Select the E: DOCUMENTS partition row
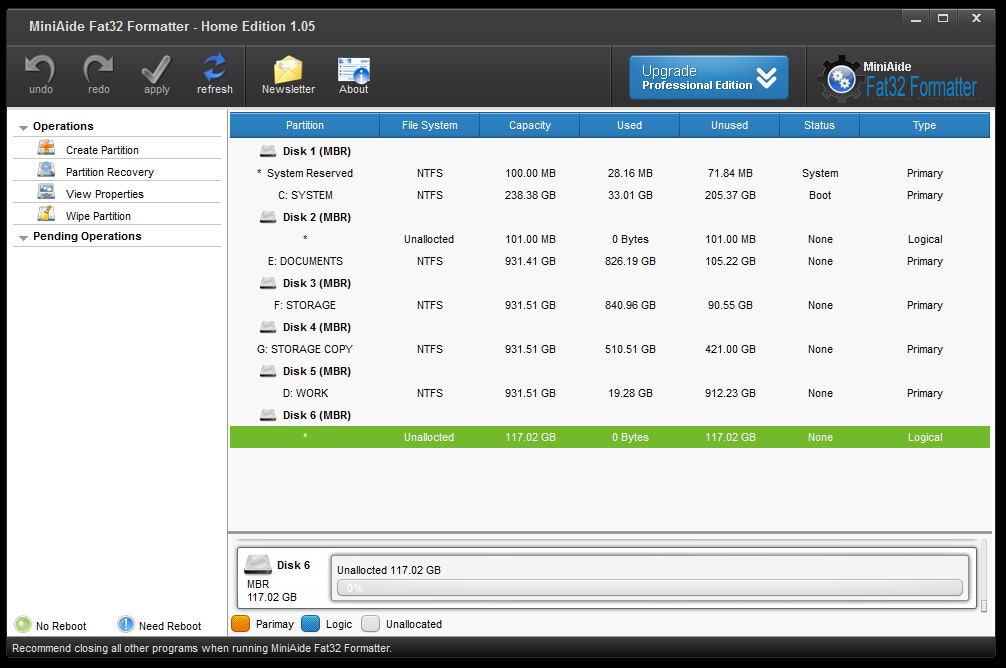This screenshot has height=668, width=1006. pyautogui.click(x=610, y=261)
